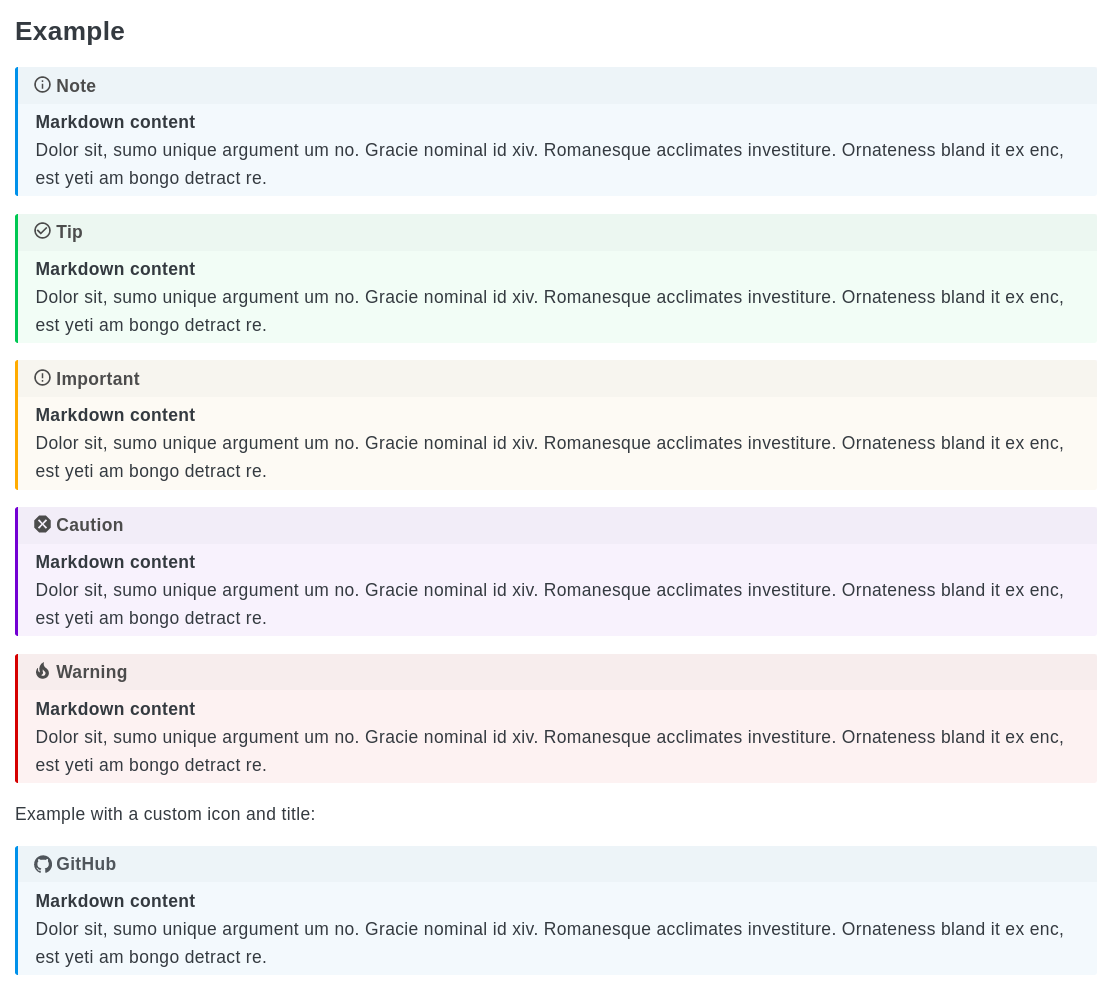This screenshot has width=1118, height=993.
Task: Click the GitHub octocat icon
Action: 43,863
